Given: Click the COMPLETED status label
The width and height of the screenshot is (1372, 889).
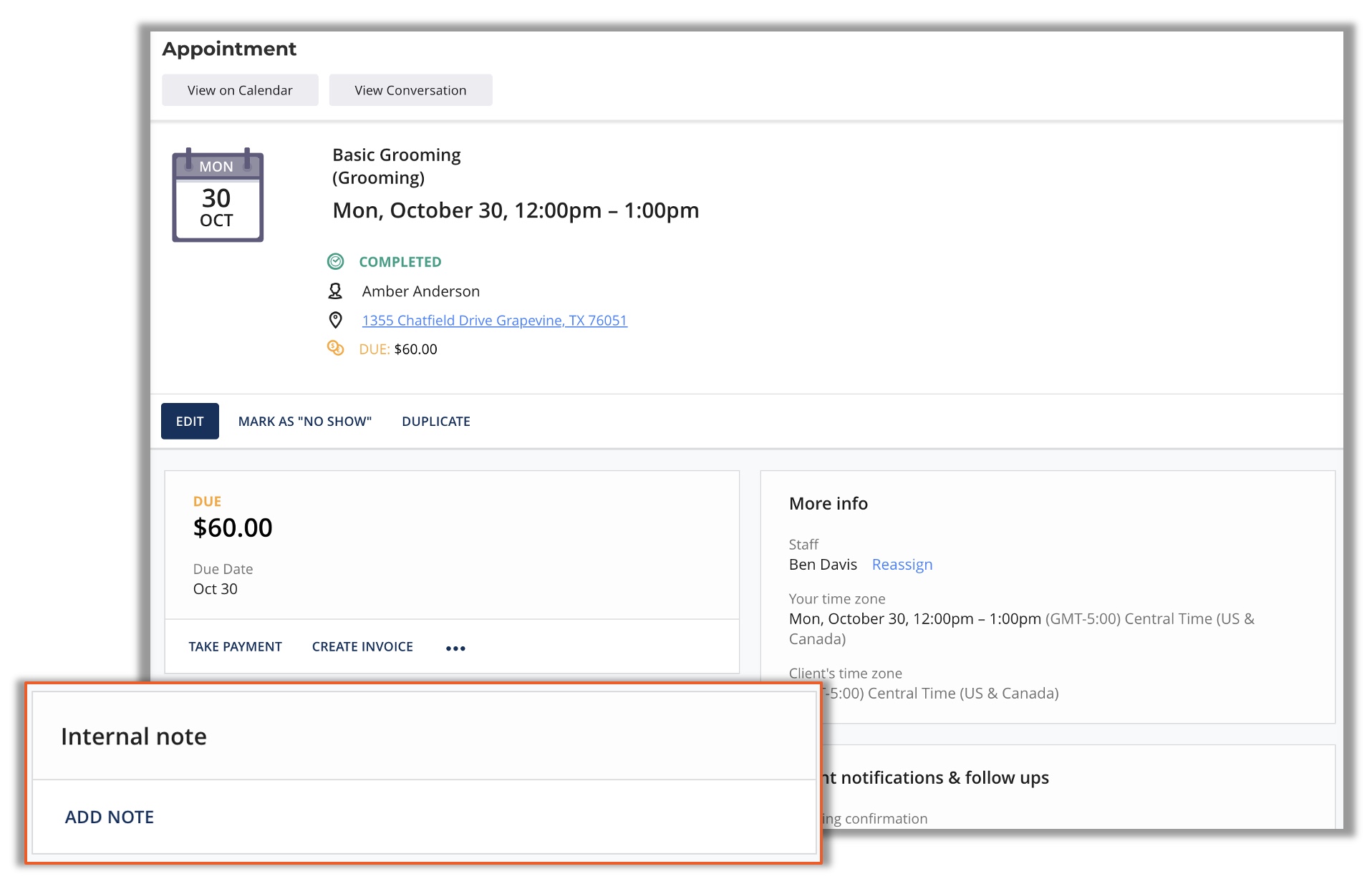Looking at the screenshot, I should 400,262.
